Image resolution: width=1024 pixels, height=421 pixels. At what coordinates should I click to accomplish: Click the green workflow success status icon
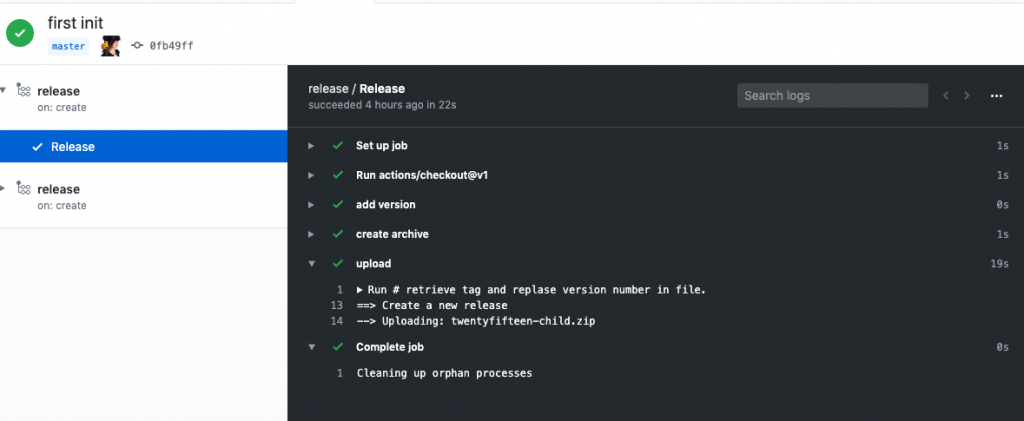[x=20, y=33]
